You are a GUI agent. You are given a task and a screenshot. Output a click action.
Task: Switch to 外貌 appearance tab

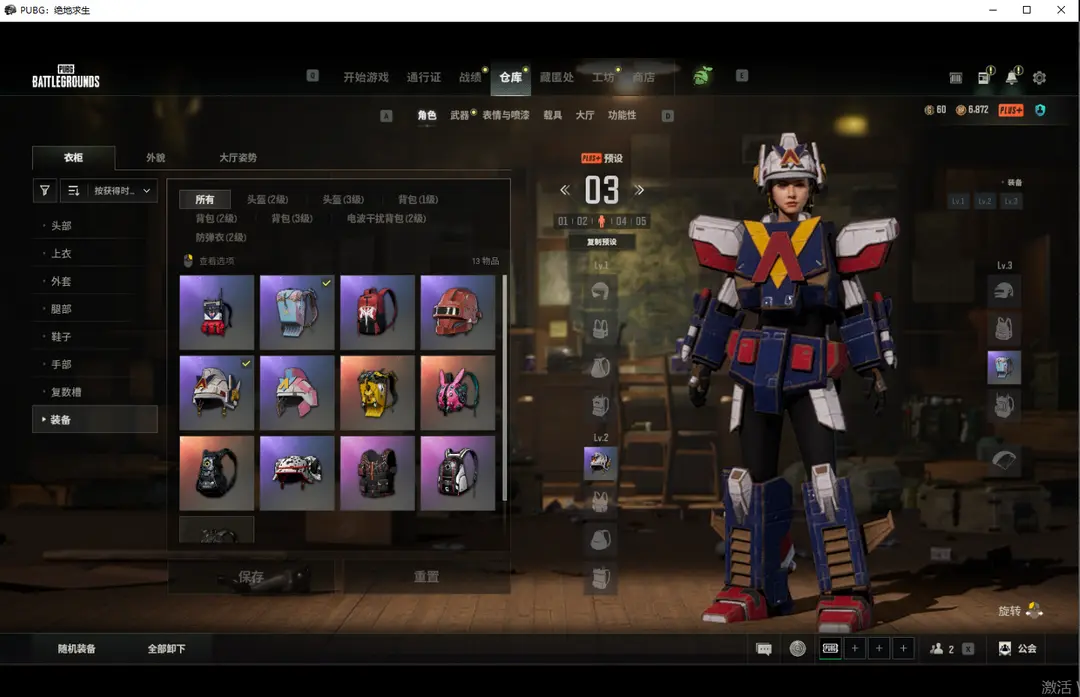(156, 158)
